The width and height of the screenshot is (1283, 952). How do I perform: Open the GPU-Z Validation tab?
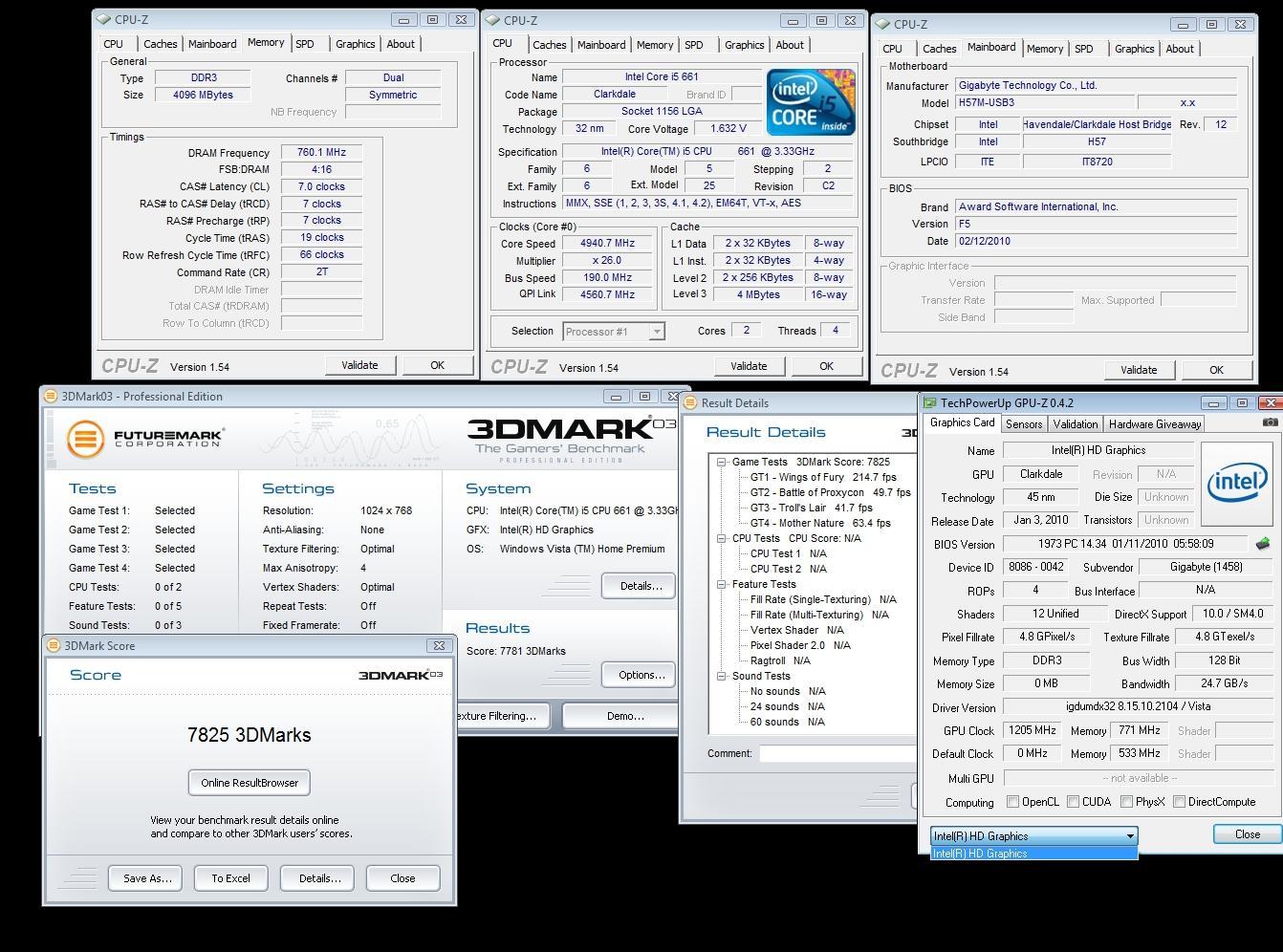[x=1076, y=424]
